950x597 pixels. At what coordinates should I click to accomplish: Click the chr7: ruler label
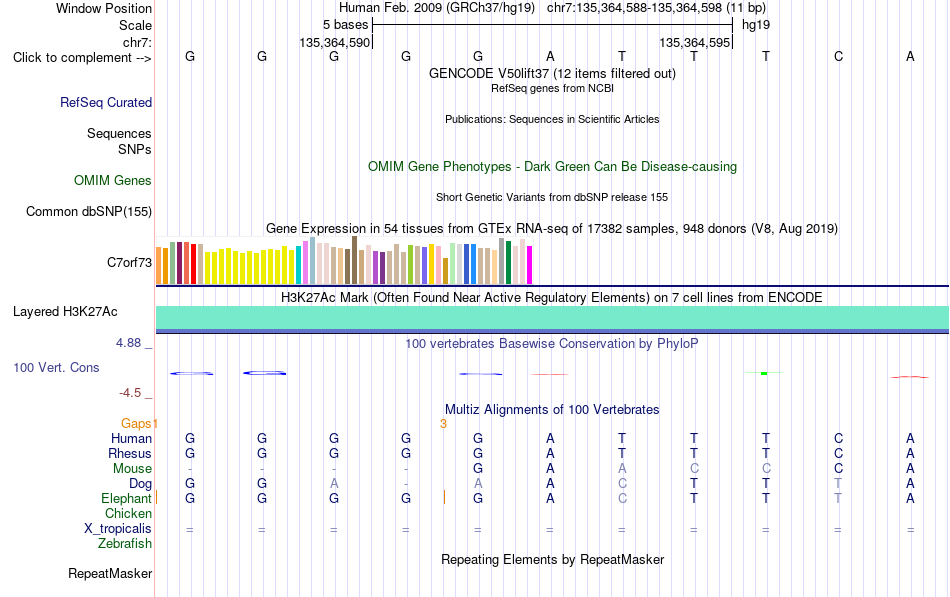pos(137,42)
